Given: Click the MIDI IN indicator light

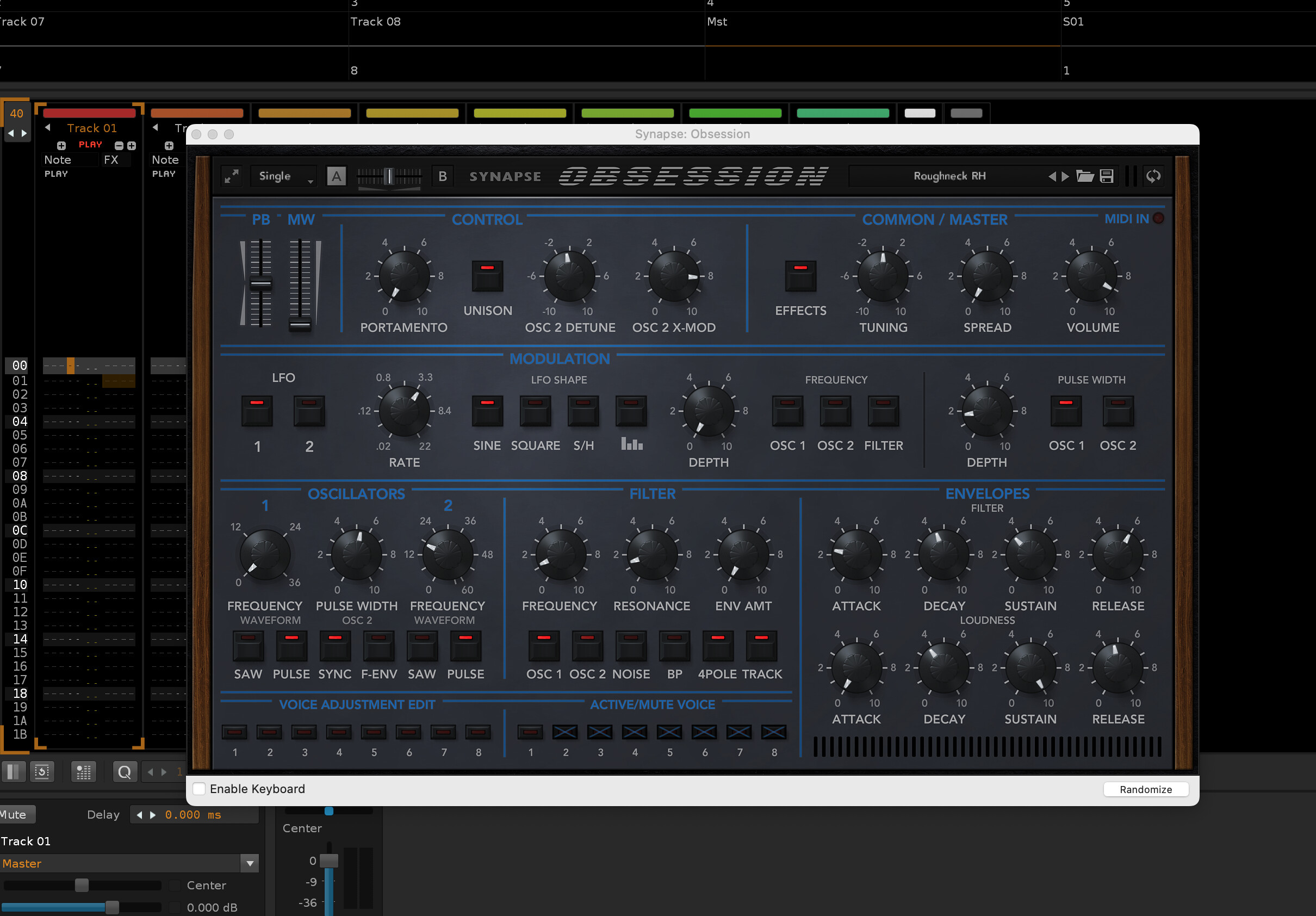Looking at the screenshot, I should point(1158,219).
